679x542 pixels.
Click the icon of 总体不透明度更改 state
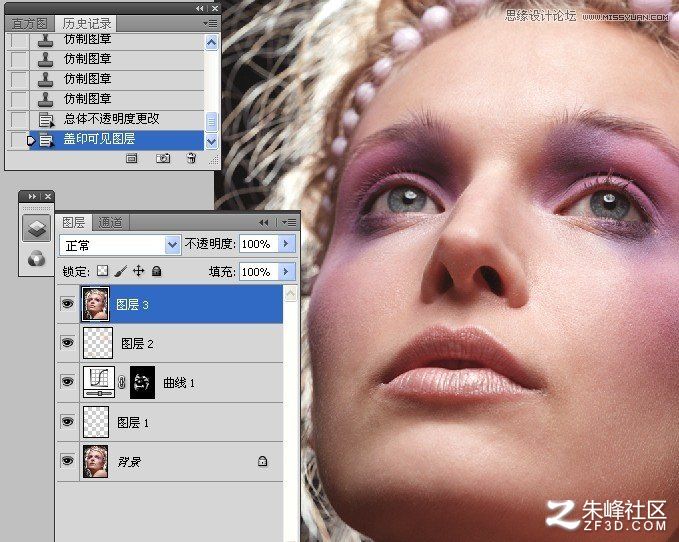pyautogui.click(x=46, y=119)
